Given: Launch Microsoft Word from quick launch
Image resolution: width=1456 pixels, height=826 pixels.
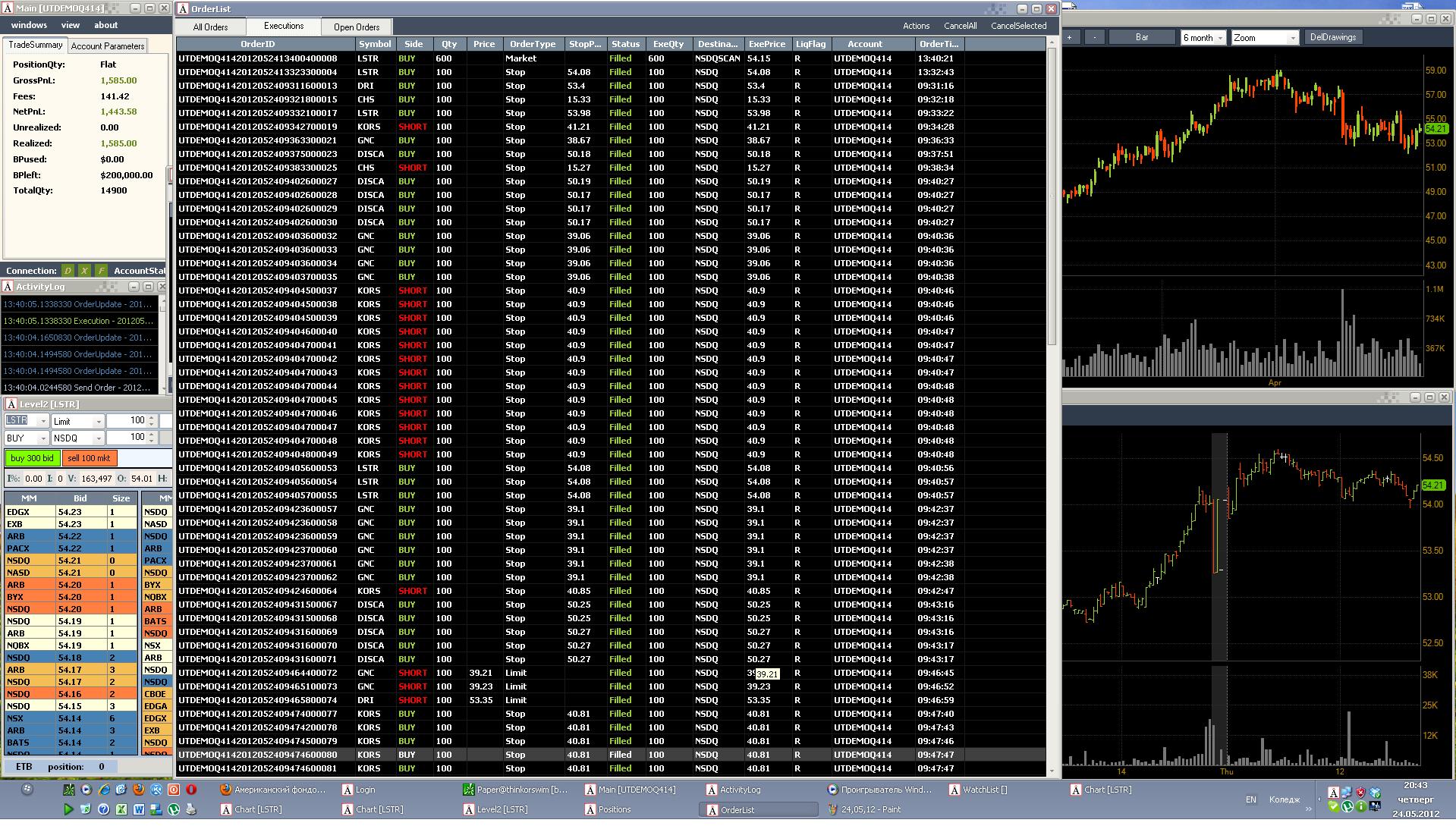Looking at the screenshot, I should tap(139, 809).
